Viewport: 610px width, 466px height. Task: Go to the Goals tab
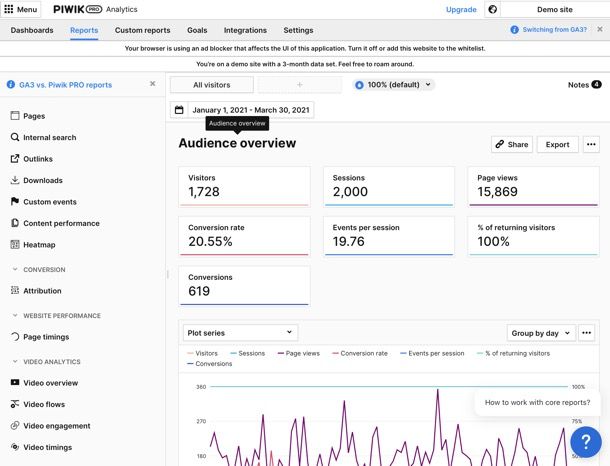197,30
